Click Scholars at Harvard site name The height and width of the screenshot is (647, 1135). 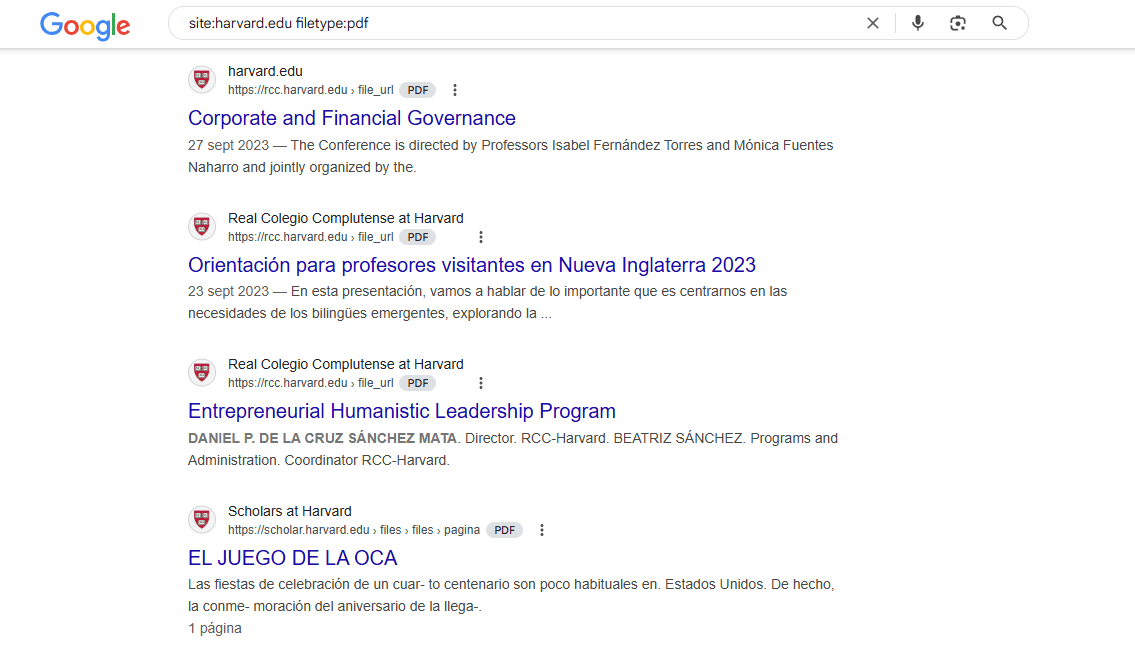point(290,511)
